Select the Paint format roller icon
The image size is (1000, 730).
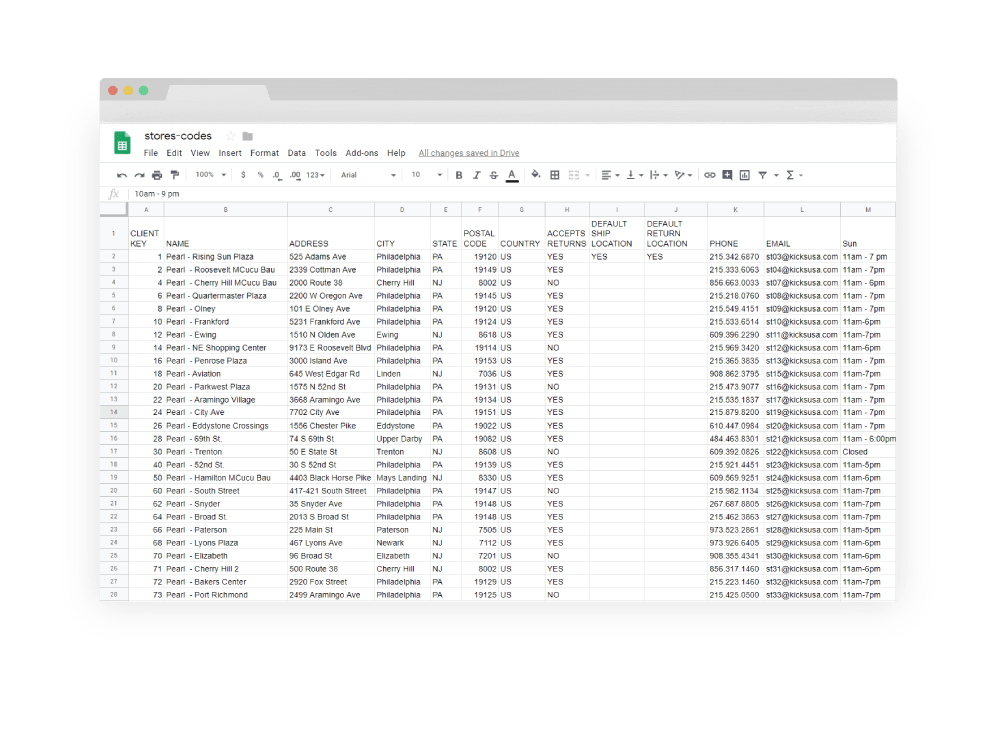click(174, 175)
